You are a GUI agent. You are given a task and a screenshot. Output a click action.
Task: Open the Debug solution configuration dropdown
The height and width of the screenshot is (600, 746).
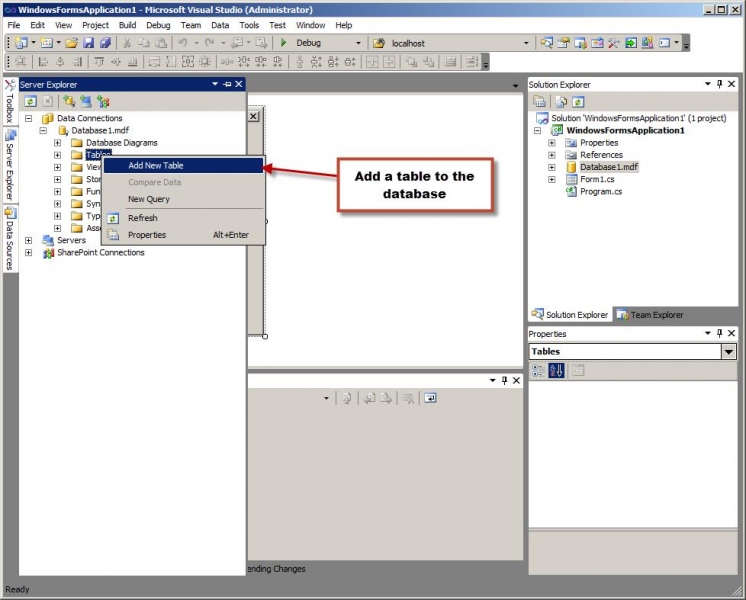pos(358,43)
